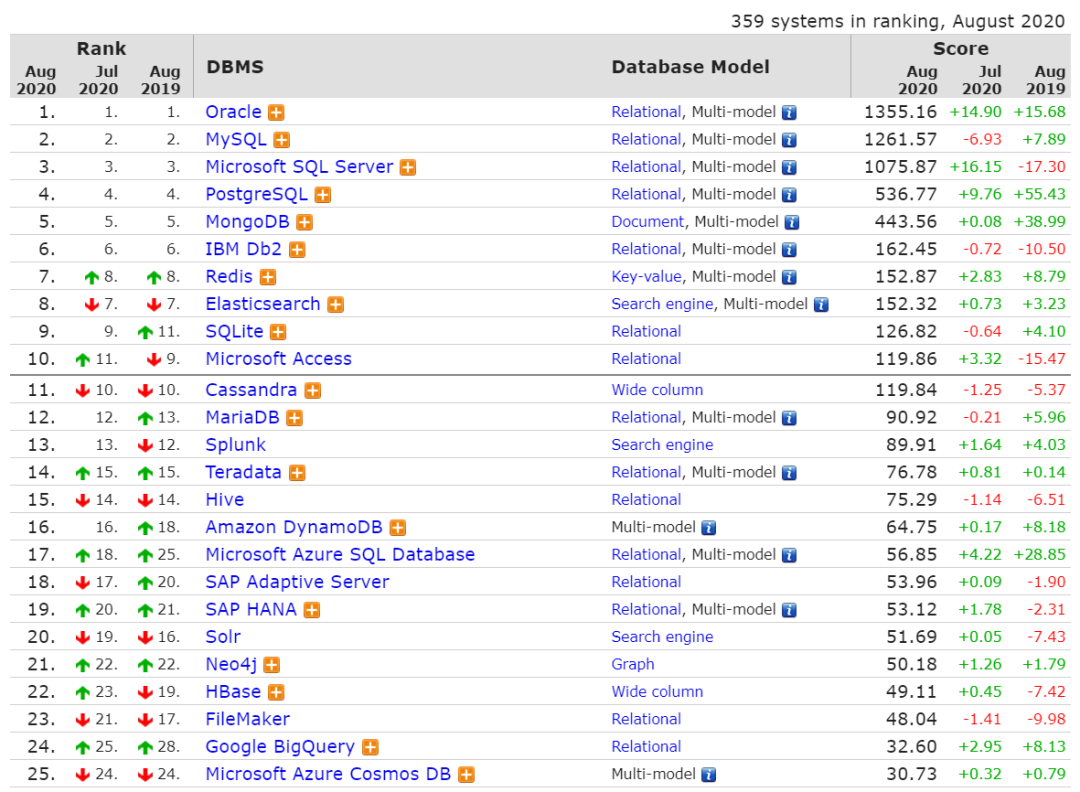Viewport: 1080px width, 792px height.
Task: Open the Solr link
Action: pos(223,636)
